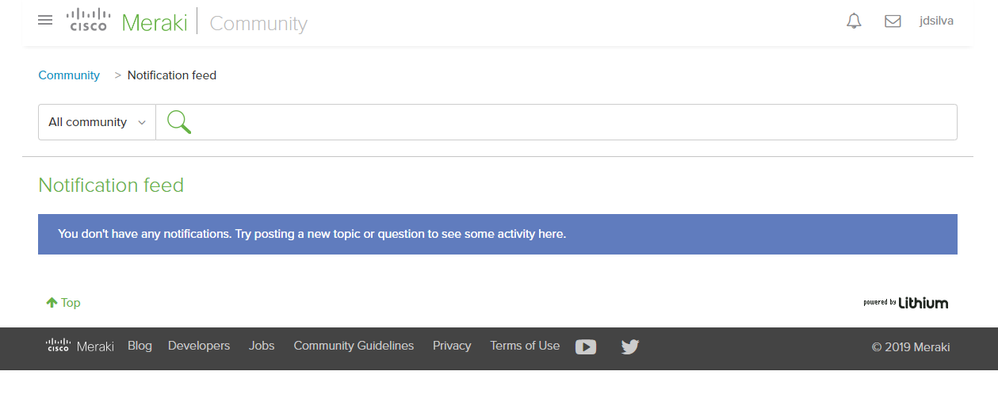Open the YouTube icon in footer
998x402 pixels.
pos(586,347)
